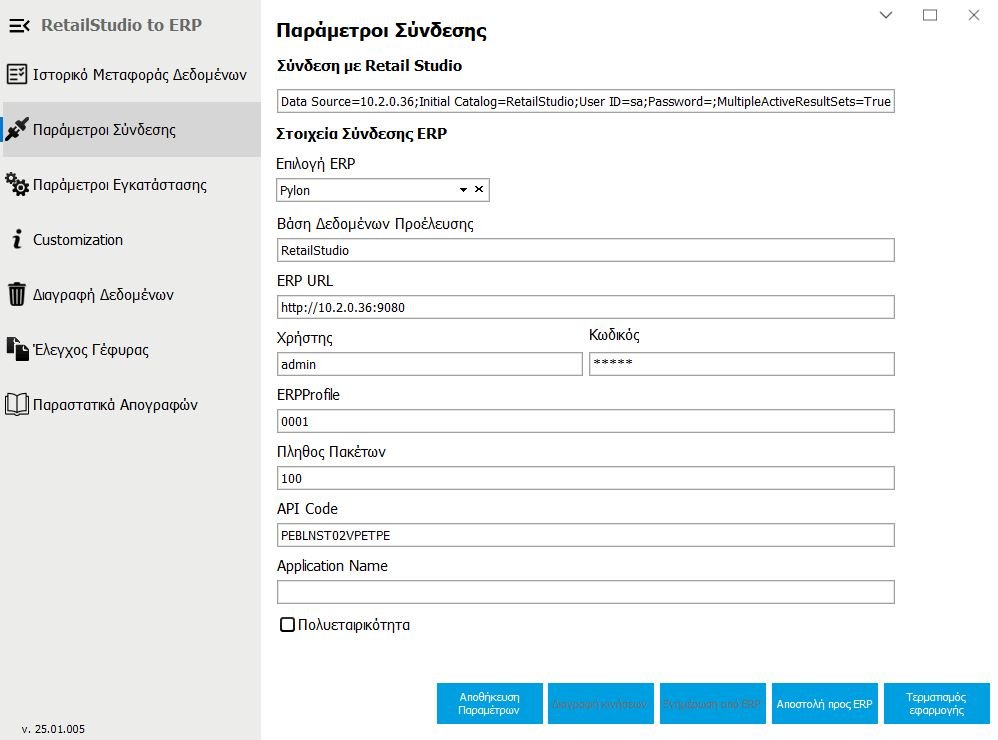998x740 pixels.
Task: Open the Customization menu item
Action: coord(78,240)
